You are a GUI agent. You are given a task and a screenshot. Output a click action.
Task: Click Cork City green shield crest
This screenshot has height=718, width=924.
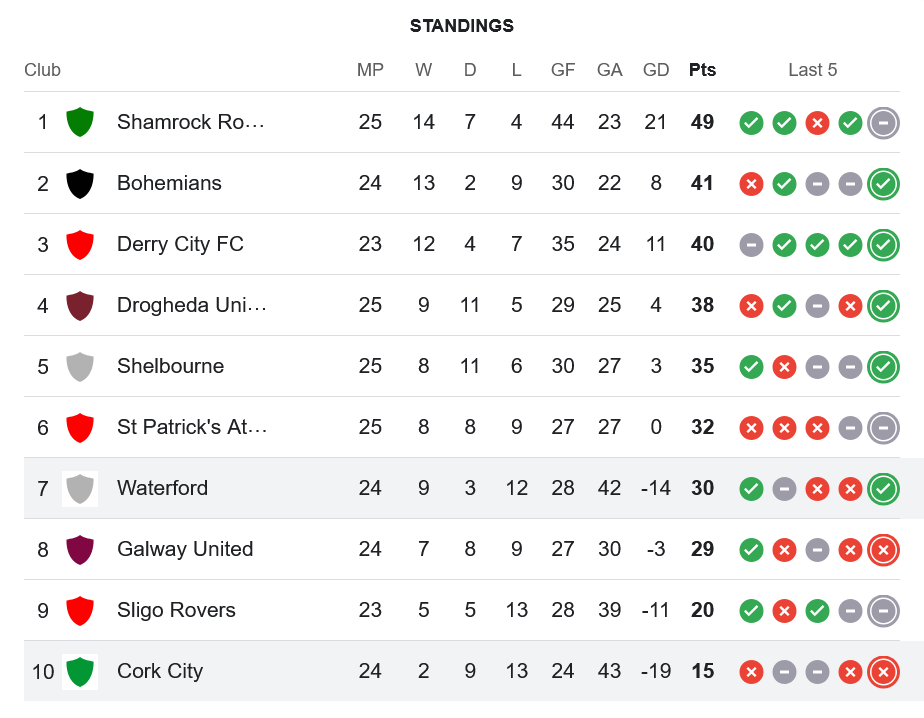pos(80,671)
